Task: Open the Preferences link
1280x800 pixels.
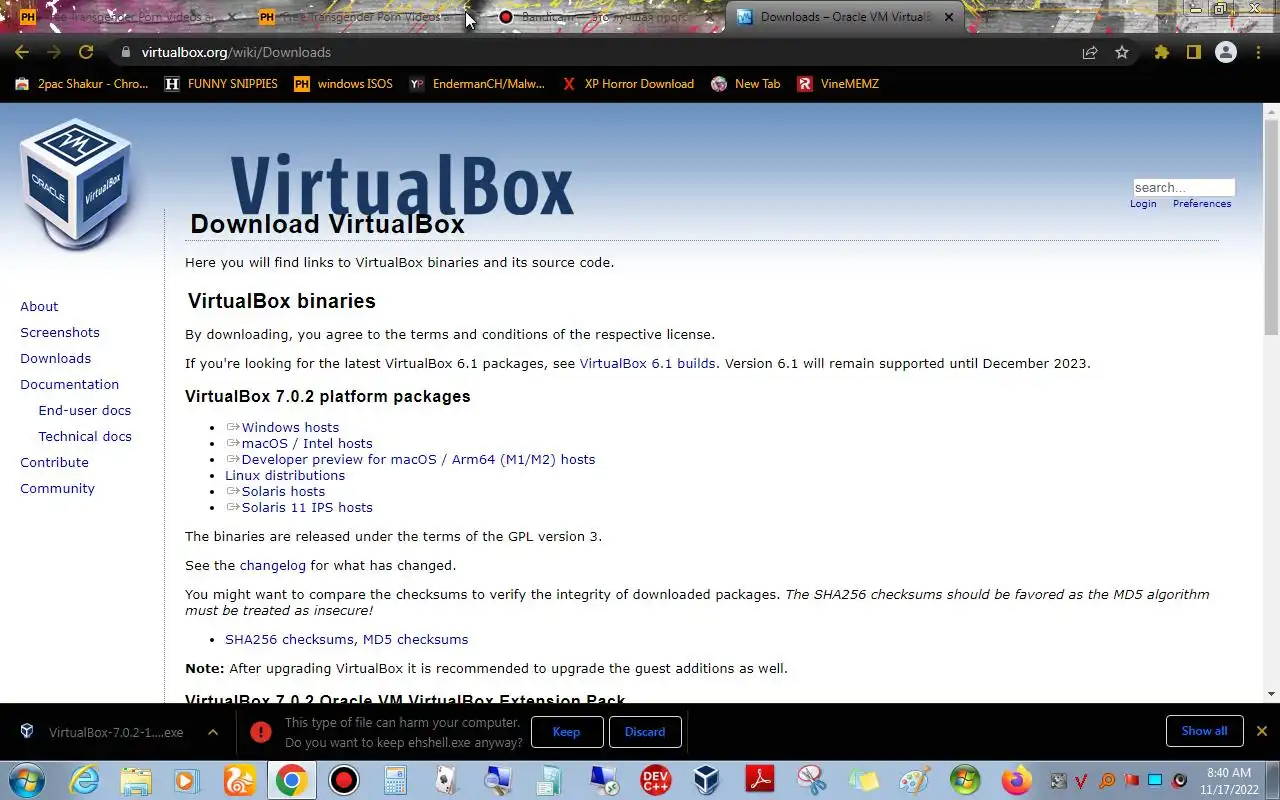Action: pos(1202,204)
